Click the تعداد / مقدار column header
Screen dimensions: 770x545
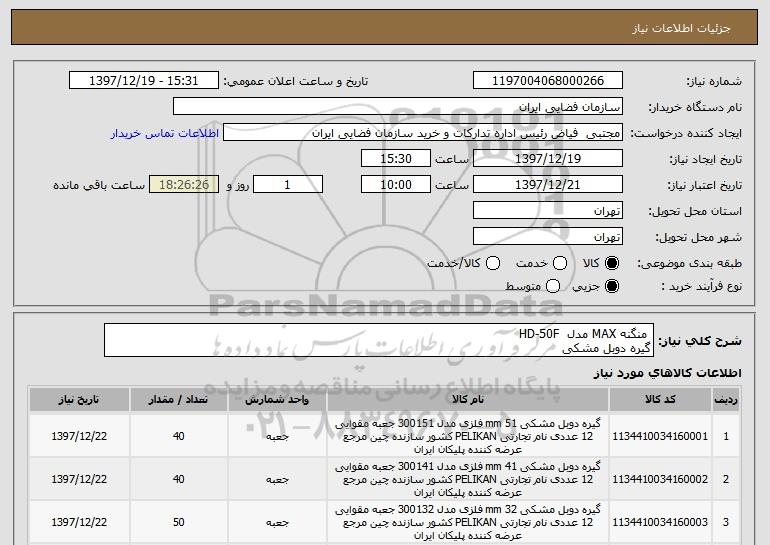[178, 400]
